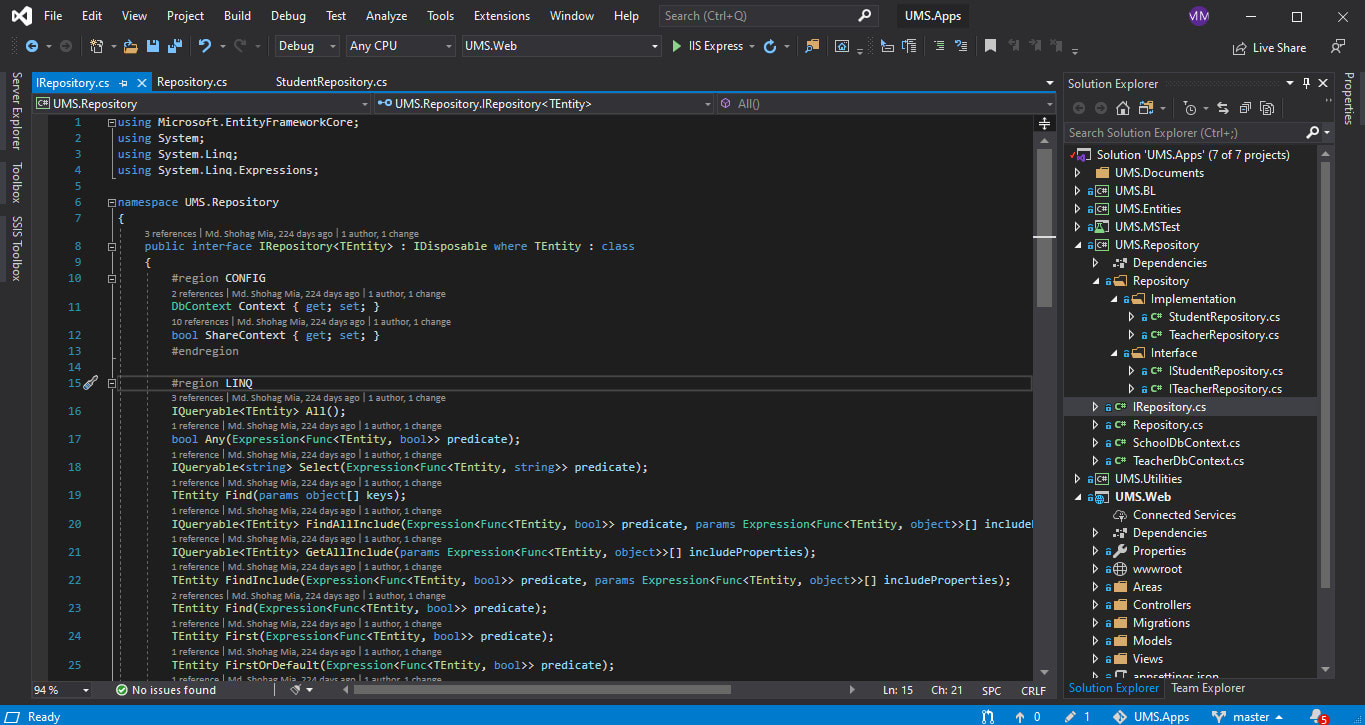Open the Extensions menu

pos(501,16)
